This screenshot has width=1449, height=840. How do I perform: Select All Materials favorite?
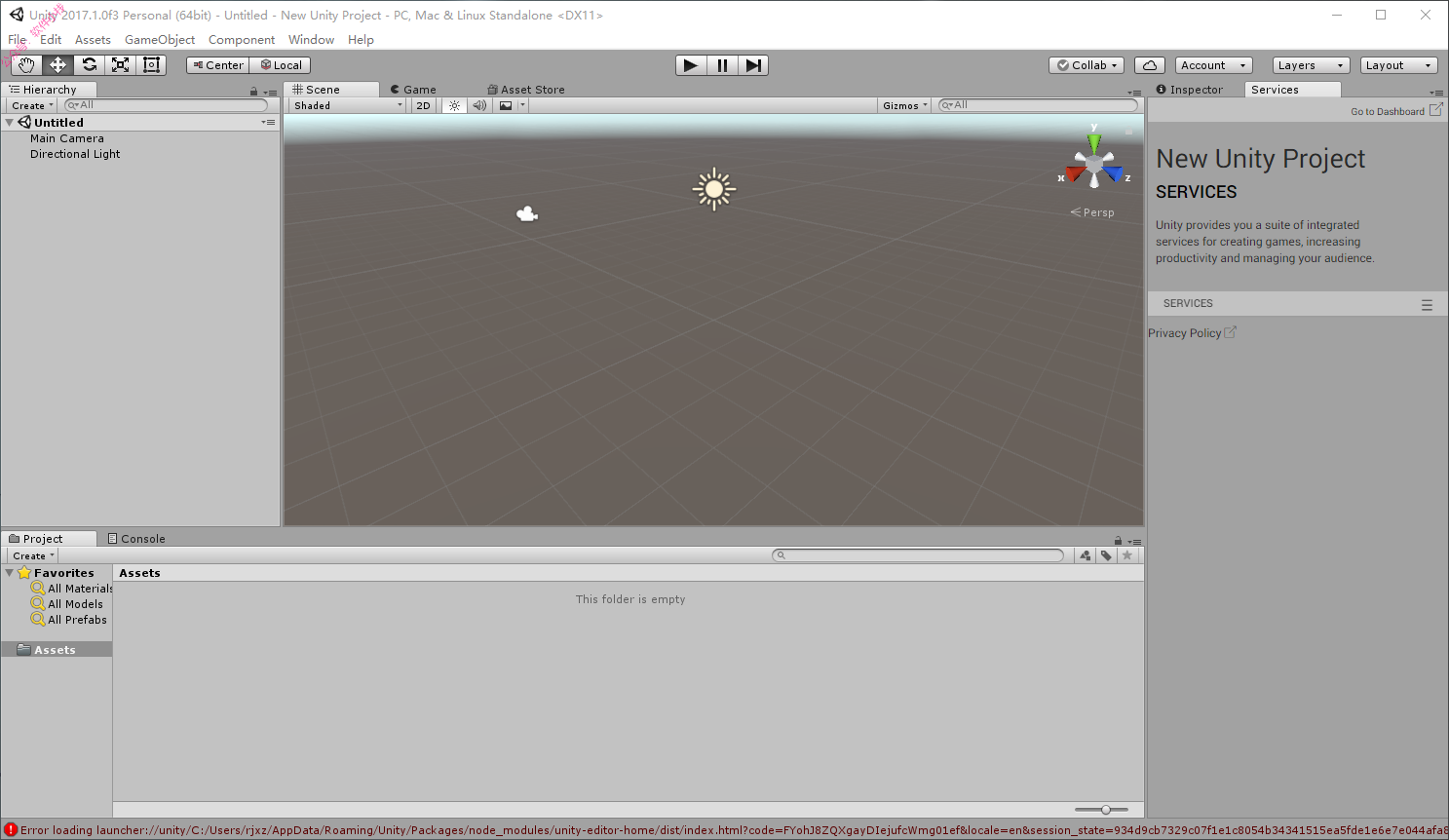coord(72,589)
